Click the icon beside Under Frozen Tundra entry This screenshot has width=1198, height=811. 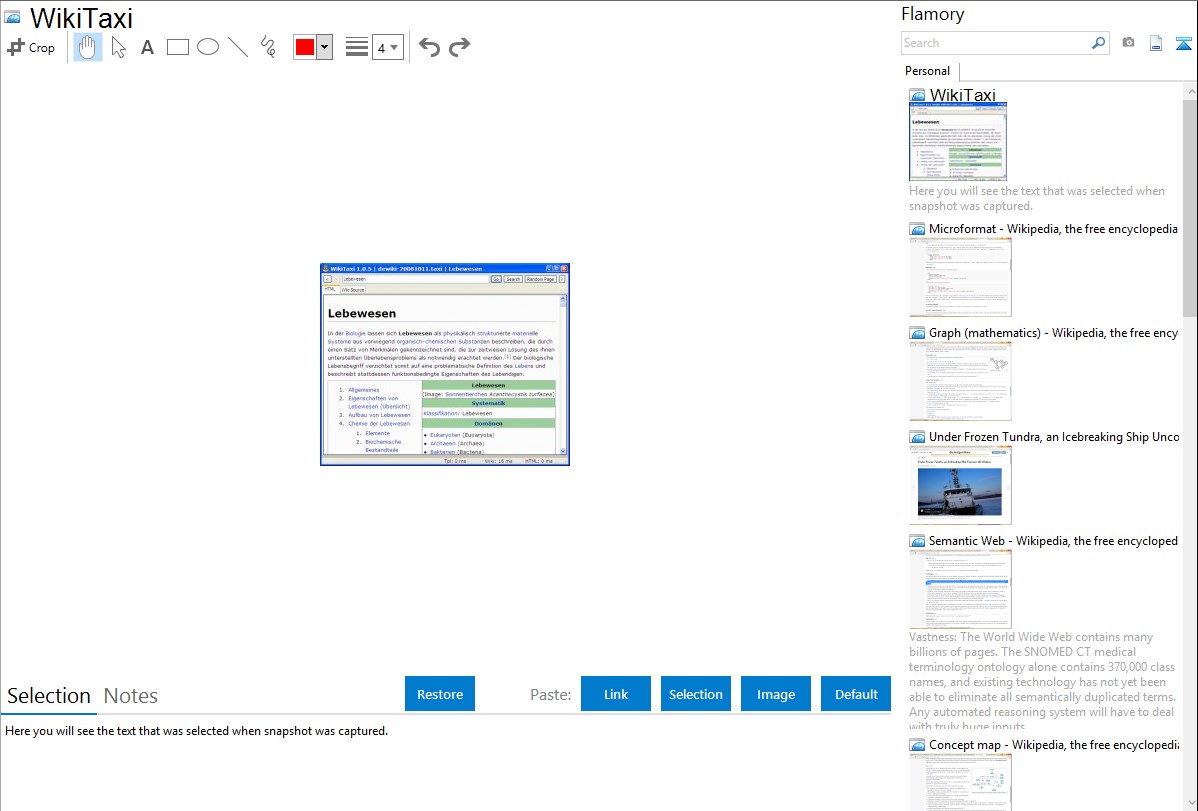[917, 437]
